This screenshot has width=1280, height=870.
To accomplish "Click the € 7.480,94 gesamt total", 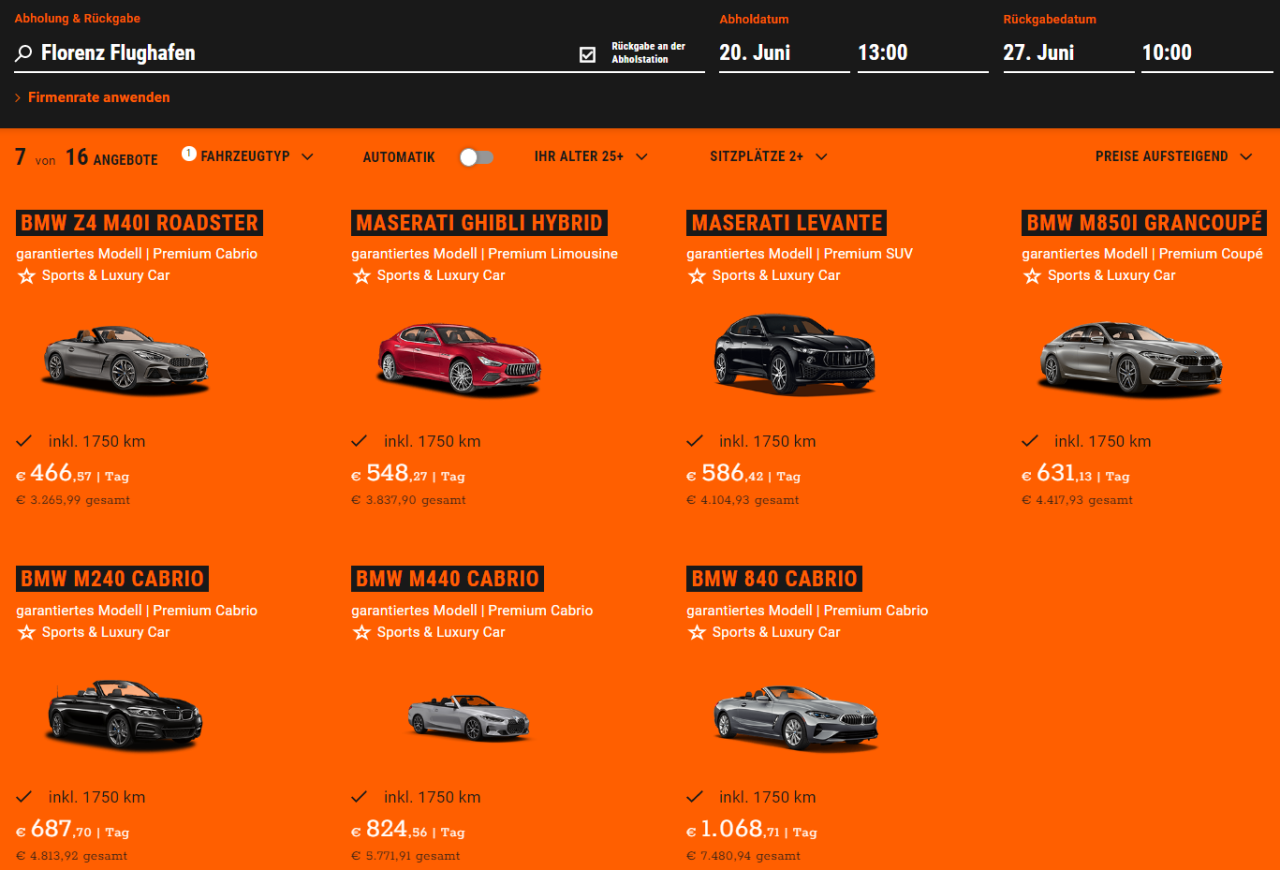I will click(743, 856).
